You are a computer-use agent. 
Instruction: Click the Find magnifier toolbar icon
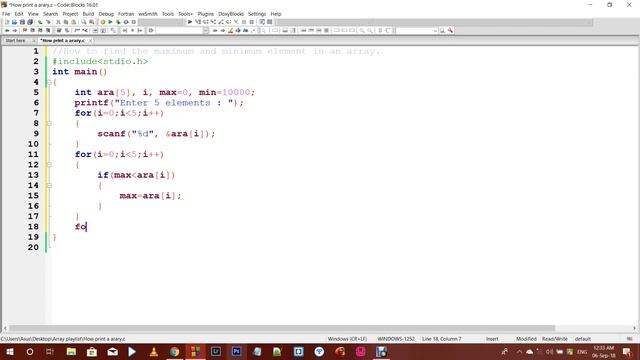[84, 22]
